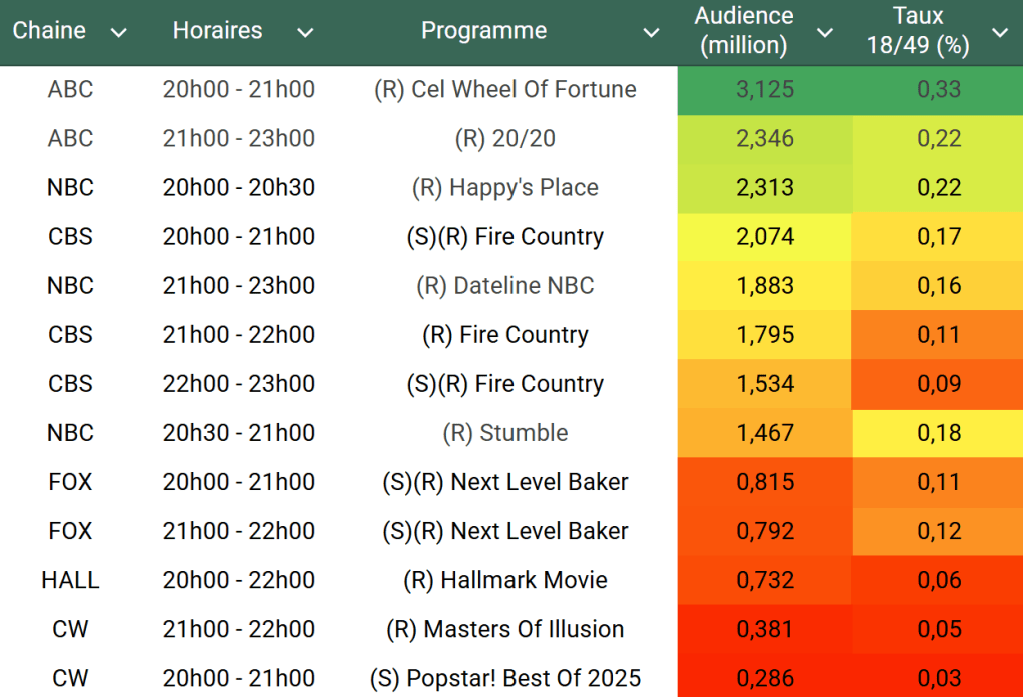Image resolution: width=1023 pixels, height=697 pixels.
Task: Select the Happy's Place program row
Action: coord(505,188)
